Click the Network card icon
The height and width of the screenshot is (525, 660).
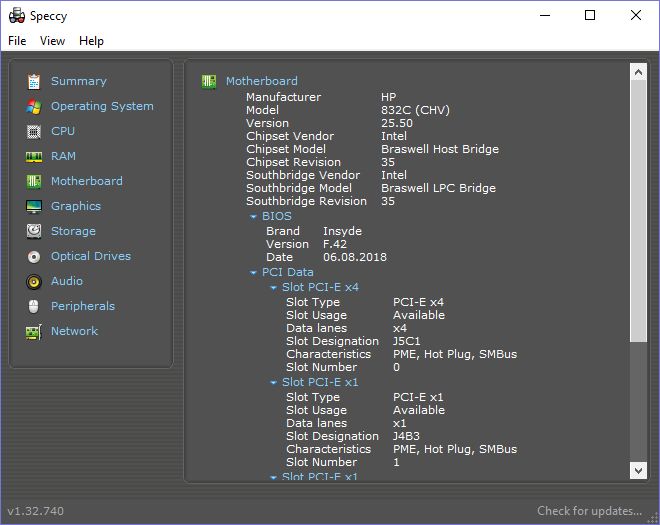point(34,332)
